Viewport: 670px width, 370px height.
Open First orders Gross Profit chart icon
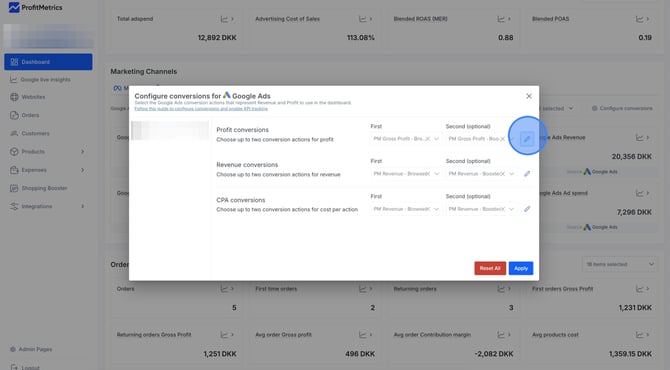pos(639,289)
